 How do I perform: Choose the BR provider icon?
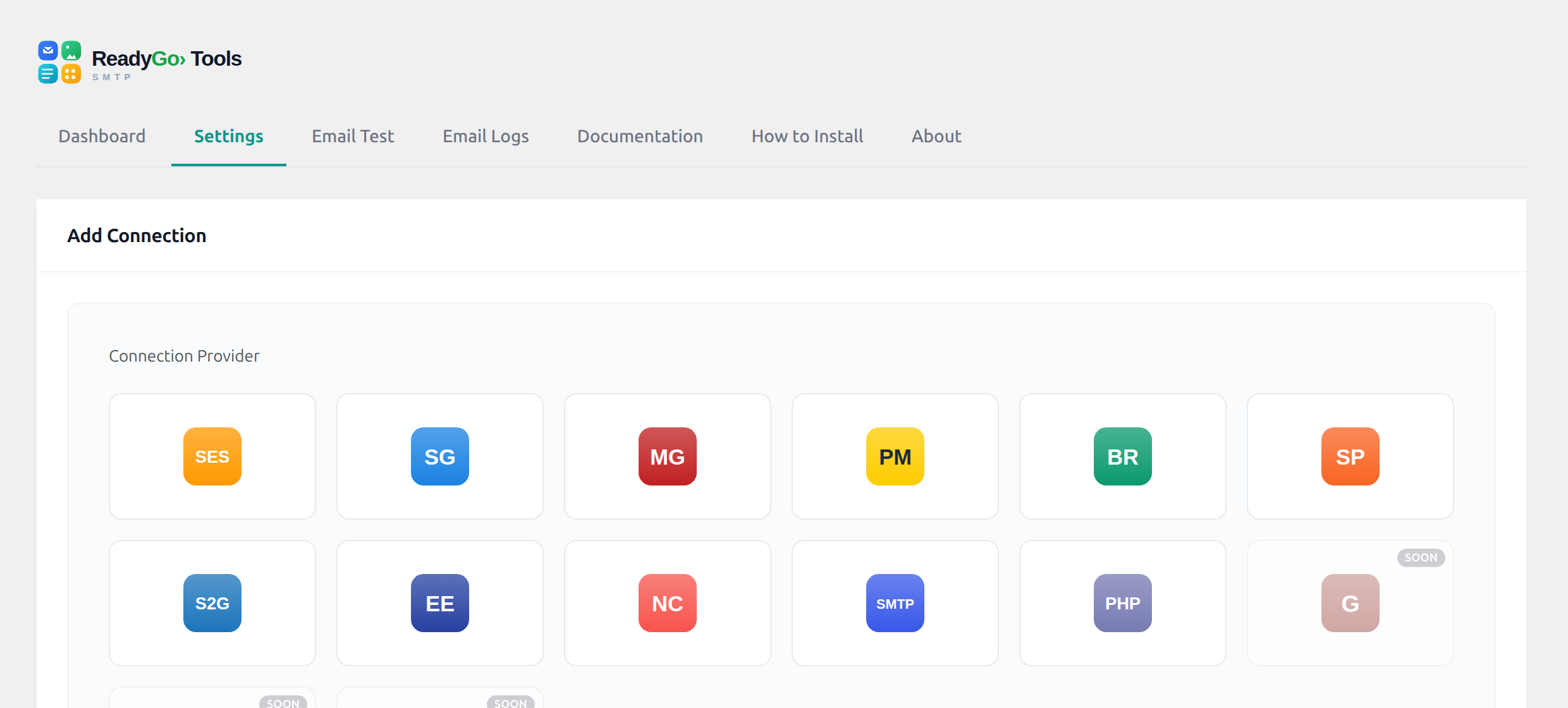coord(1122,456)
